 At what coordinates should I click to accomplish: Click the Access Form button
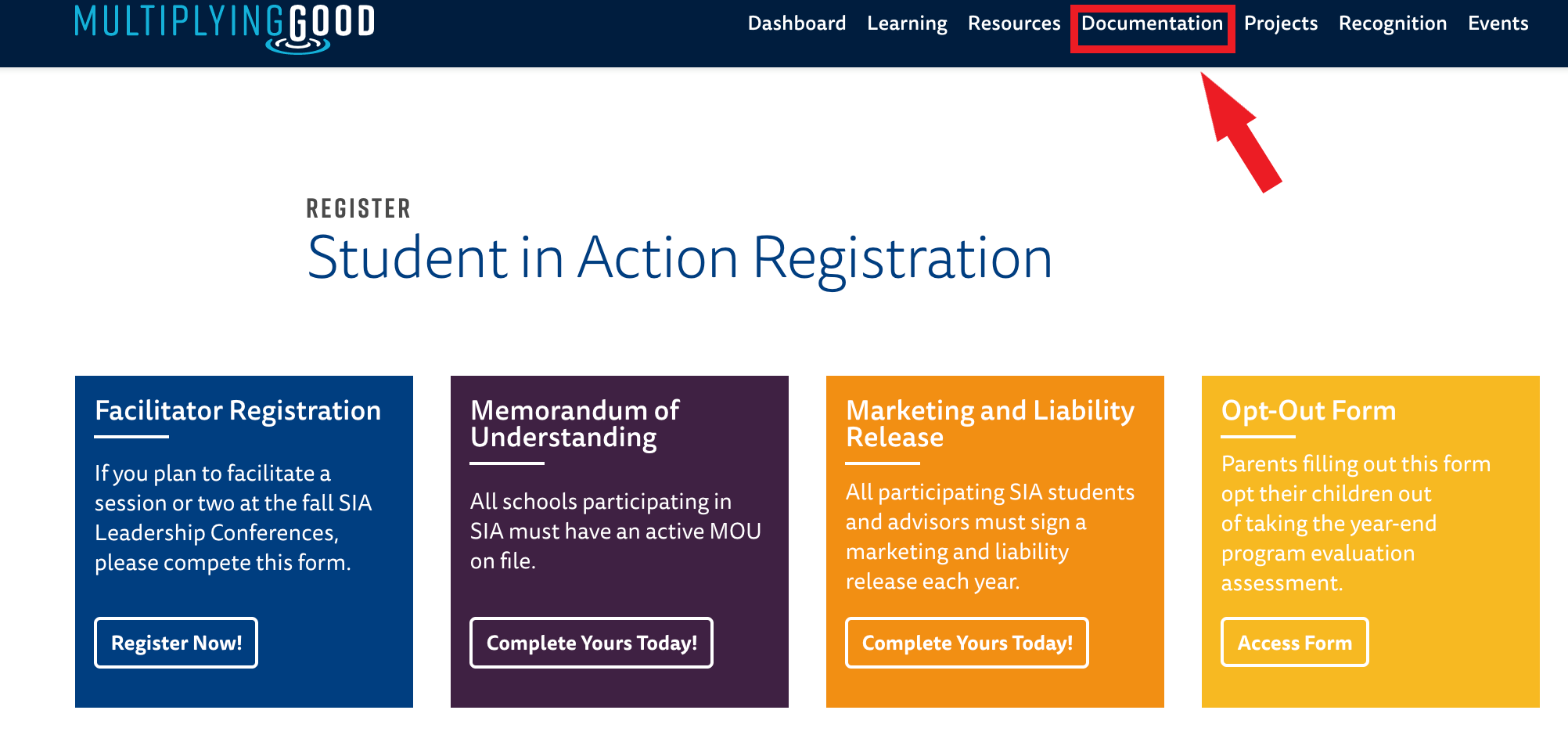pyautogui.click(x=1295, y=642)
